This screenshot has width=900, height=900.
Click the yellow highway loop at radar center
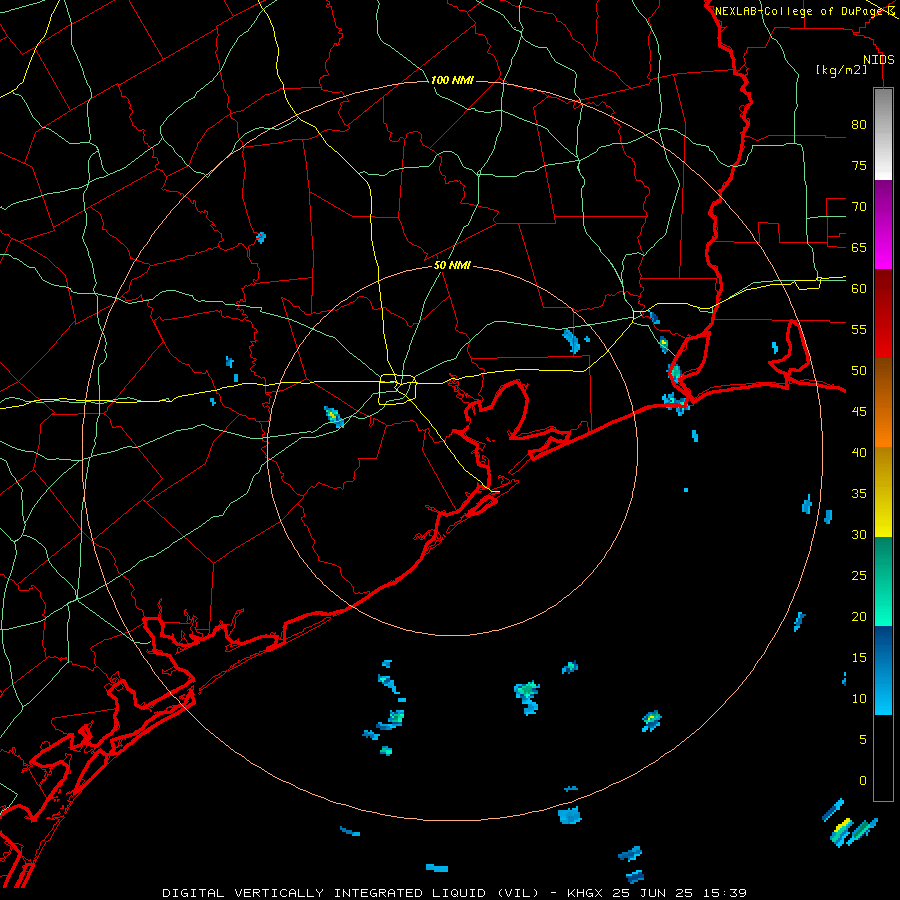[x=398, y=389]
